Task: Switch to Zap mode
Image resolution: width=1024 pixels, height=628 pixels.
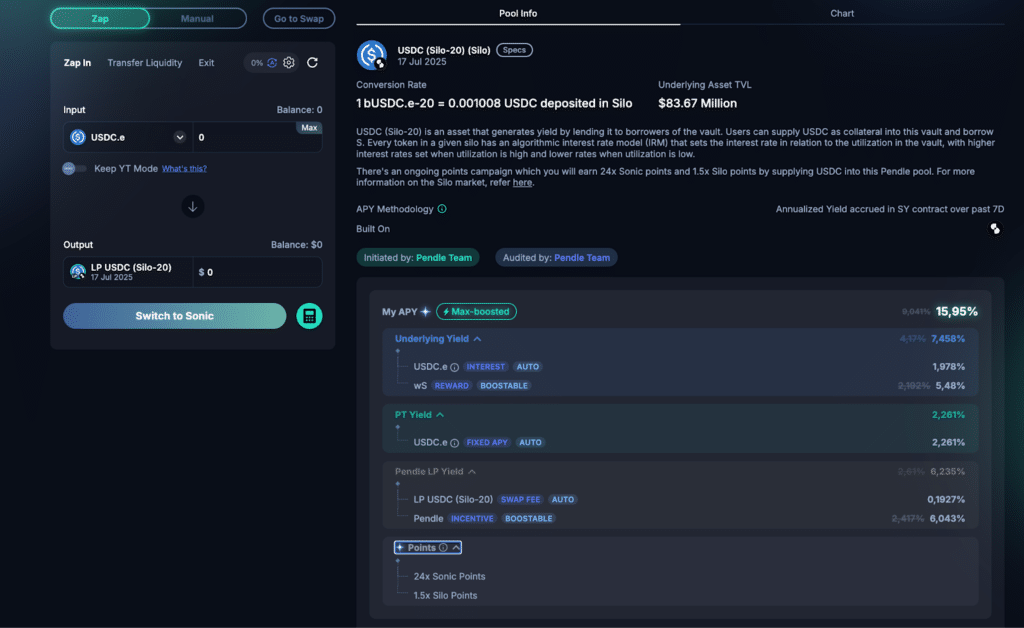Action: tap(100, 18)
